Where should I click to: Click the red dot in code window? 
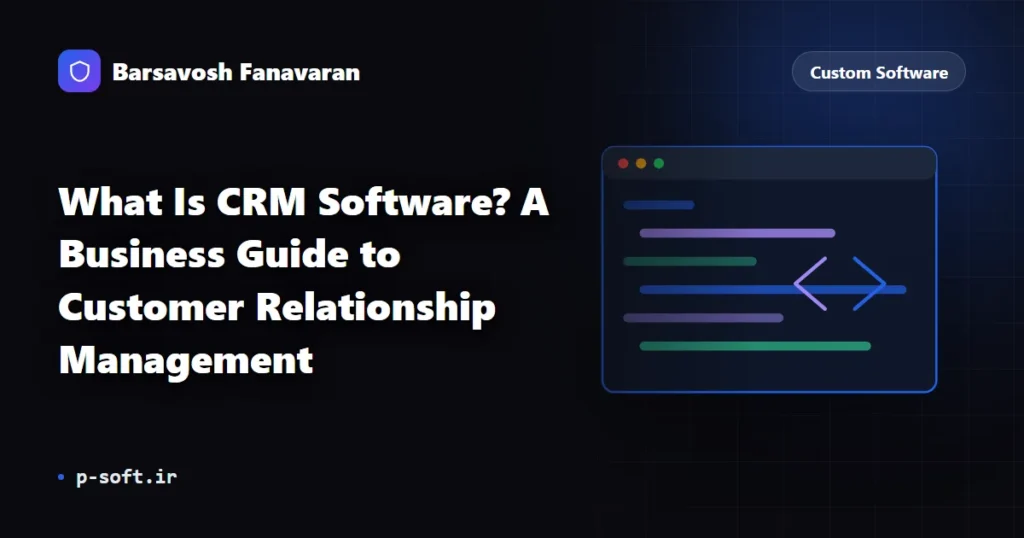[x=623, y=163]
